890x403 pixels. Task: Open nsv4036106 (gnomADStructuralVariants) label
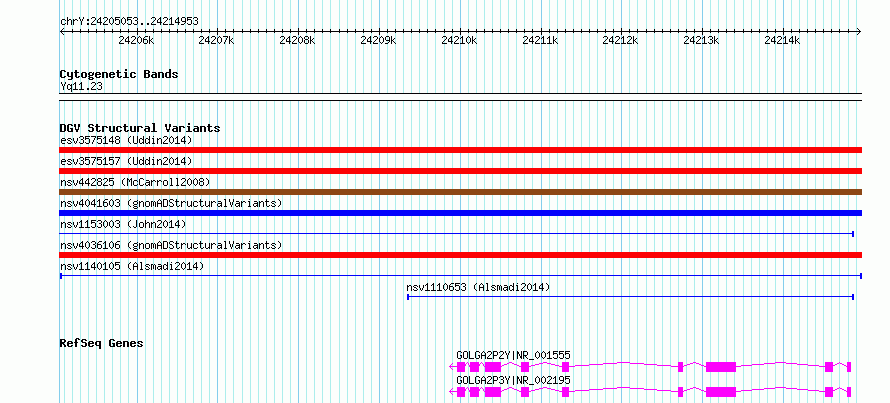pos(171,245)
